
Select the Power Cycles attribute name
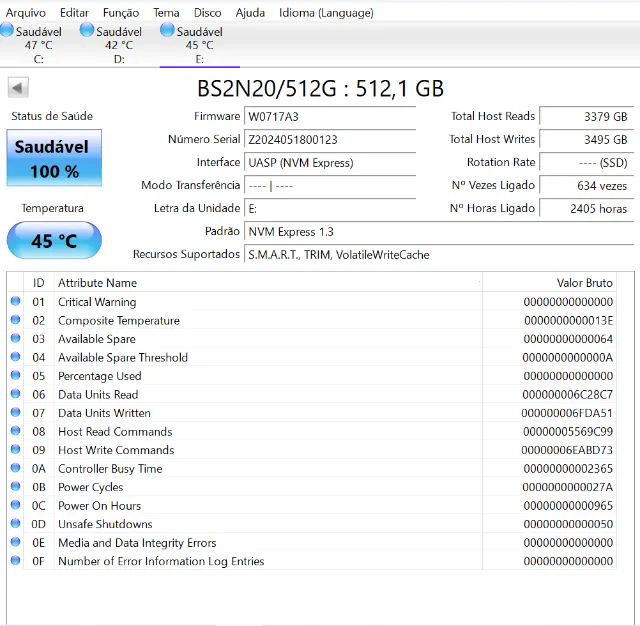pyautogui.click(x=91, y=487)
